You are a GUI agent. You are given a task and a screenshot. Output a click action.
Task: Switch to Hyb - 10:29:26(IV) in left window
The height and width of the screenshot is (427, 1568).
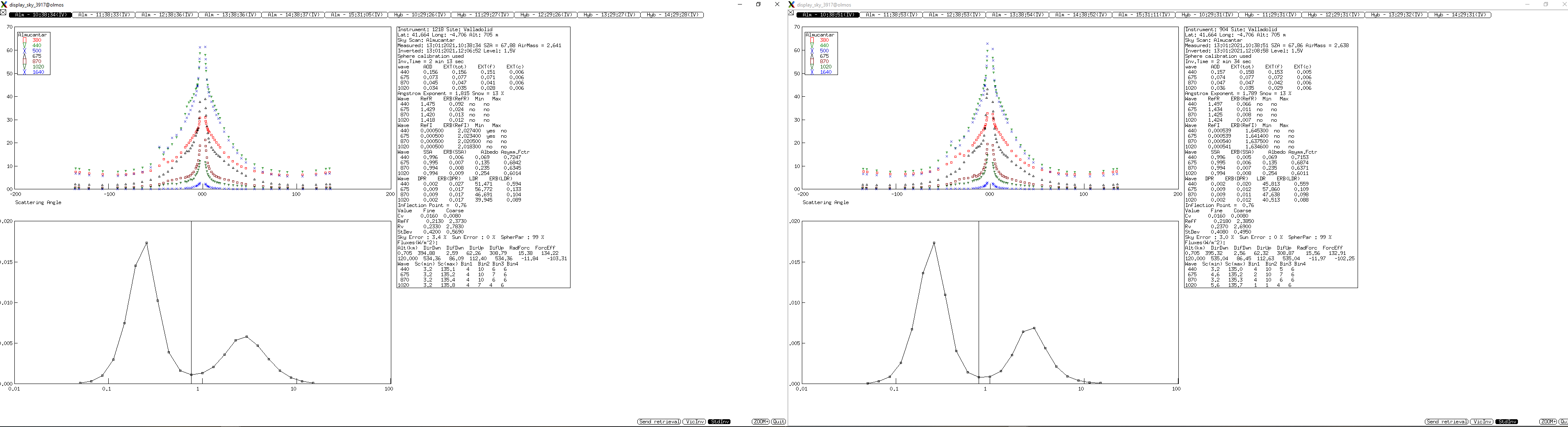(x=420, y=15)
